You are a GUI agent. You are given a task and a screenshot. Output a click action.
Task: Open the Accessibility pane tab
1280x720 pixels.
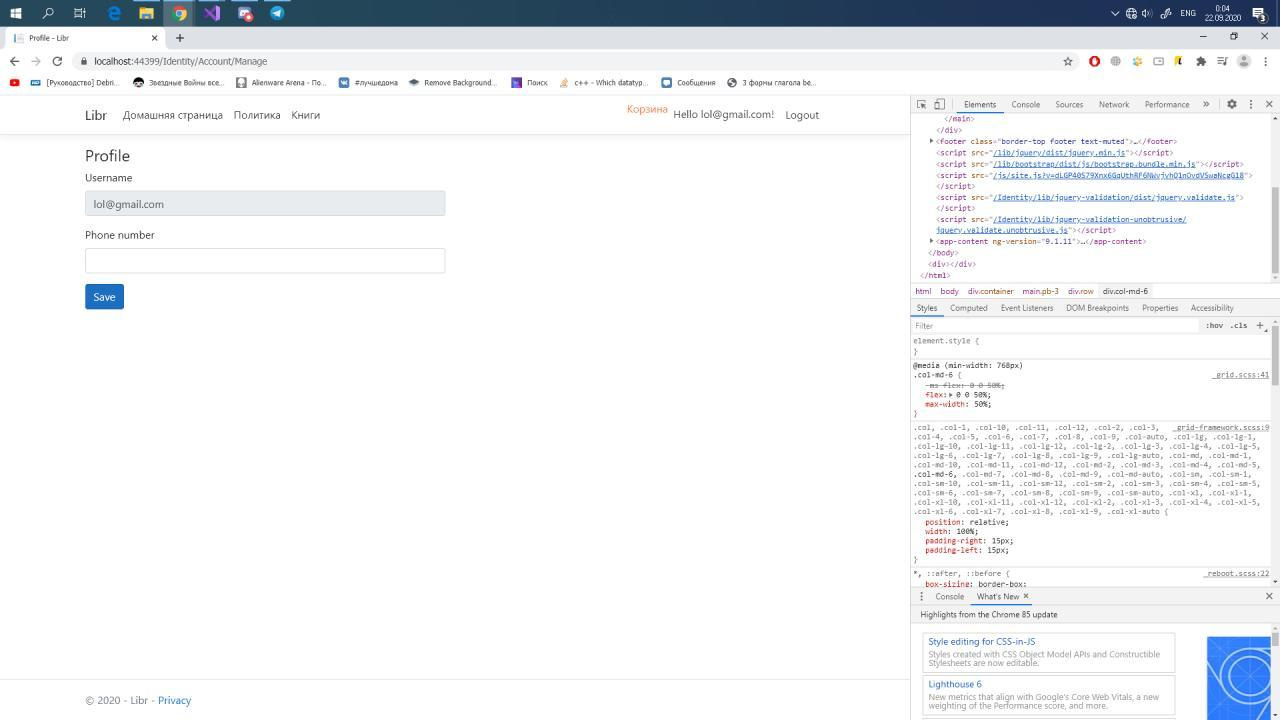[1212, 308]
